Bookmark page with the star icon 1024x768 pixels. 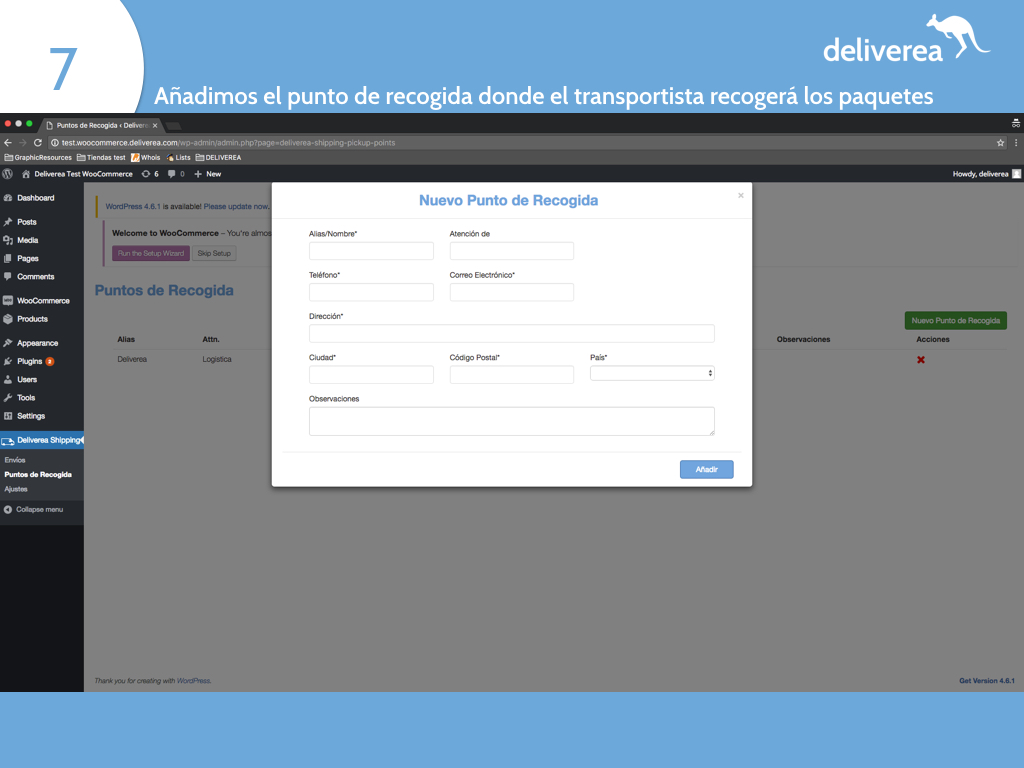click(1000, 142)
